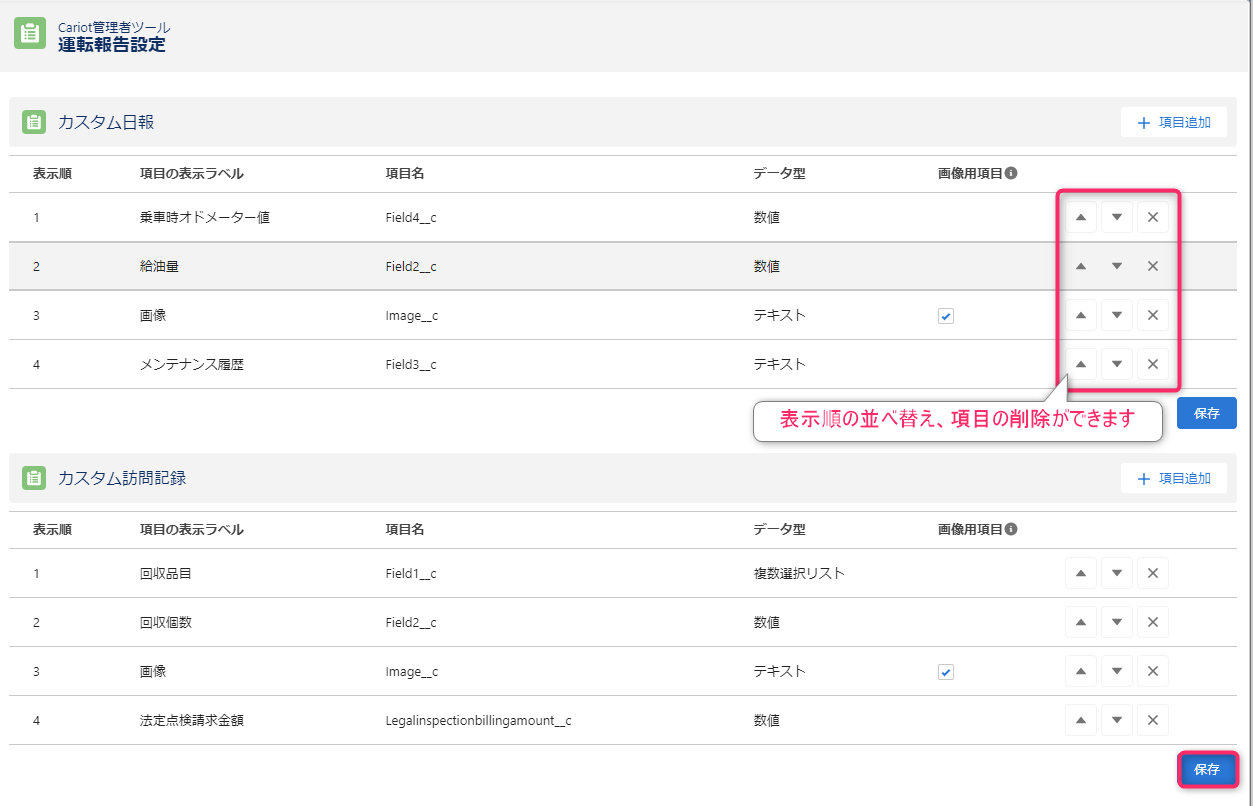1253x806 pixels.
Task: Click the カスタム日報 section title
Action: 106,123
